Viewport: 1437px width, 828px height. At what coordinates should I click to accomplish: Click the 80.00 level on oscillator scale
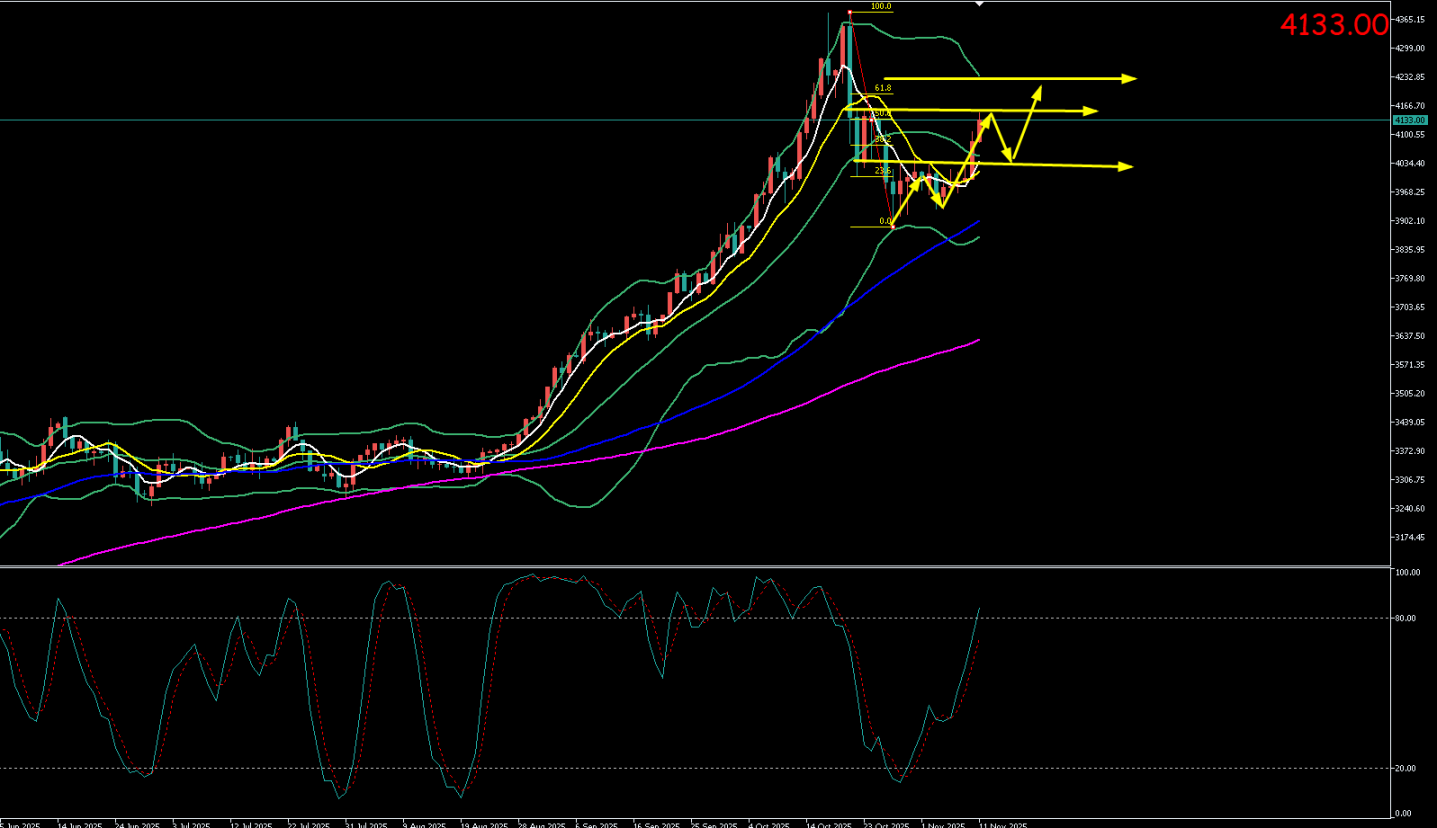[1407, 618]
